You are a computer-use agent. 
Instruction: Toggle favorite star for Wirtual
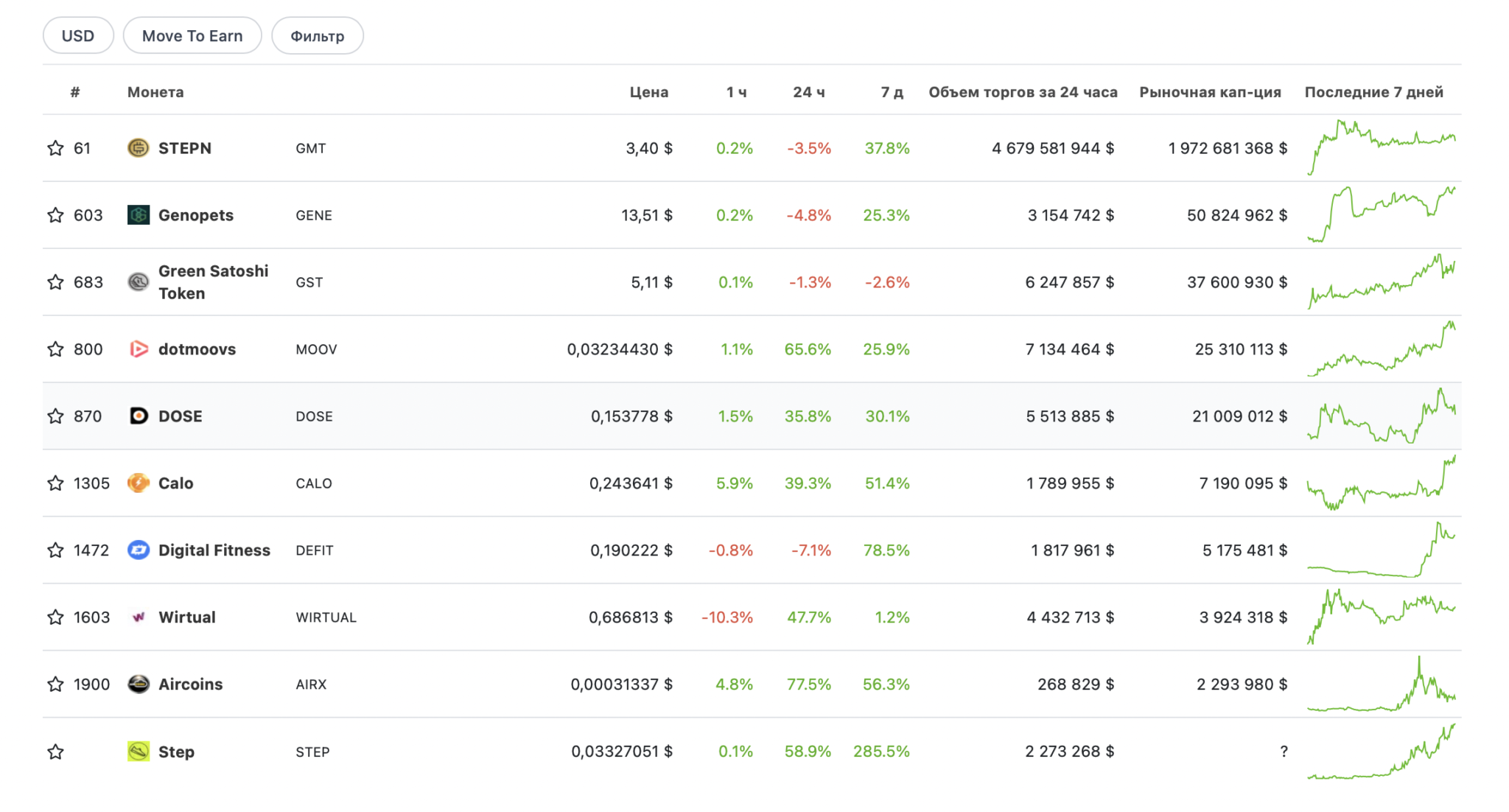55,617
